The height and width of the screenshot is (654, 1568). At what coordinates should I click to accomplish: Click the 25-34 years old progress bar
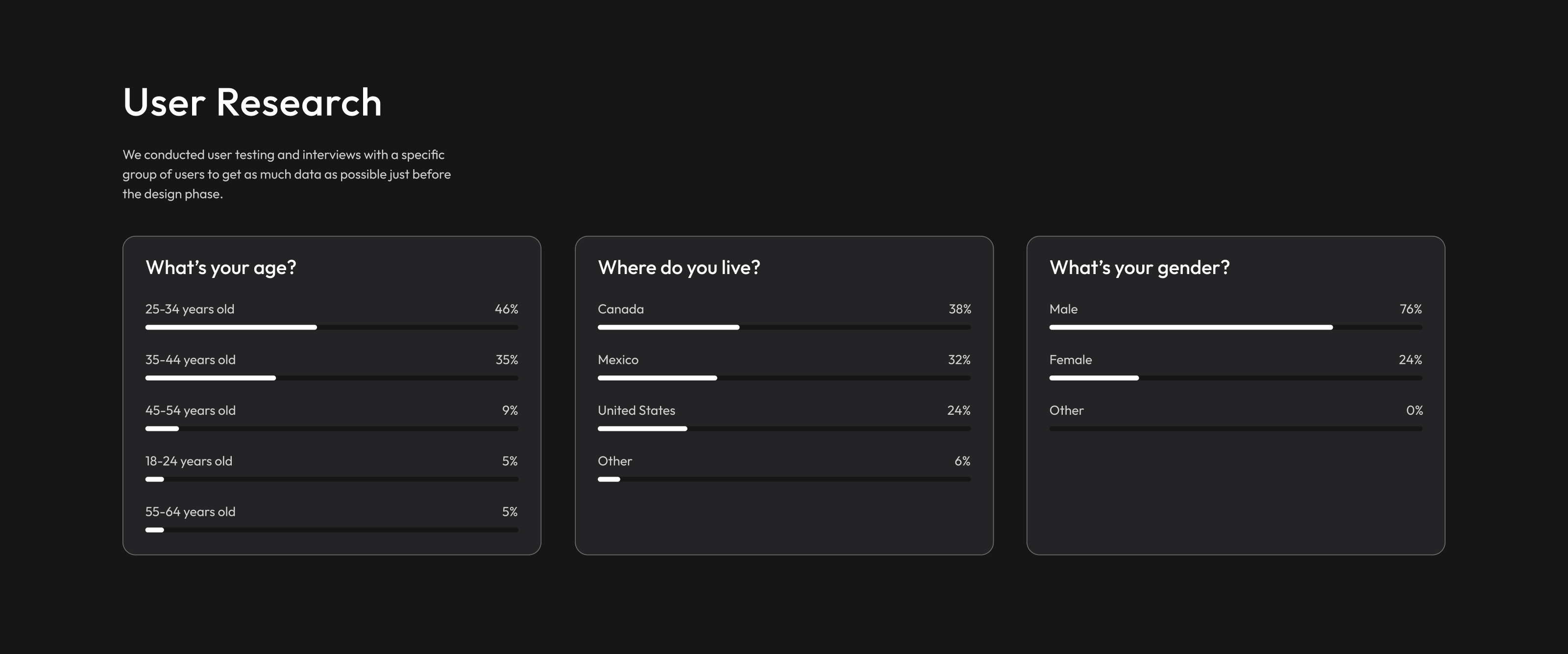332,327
